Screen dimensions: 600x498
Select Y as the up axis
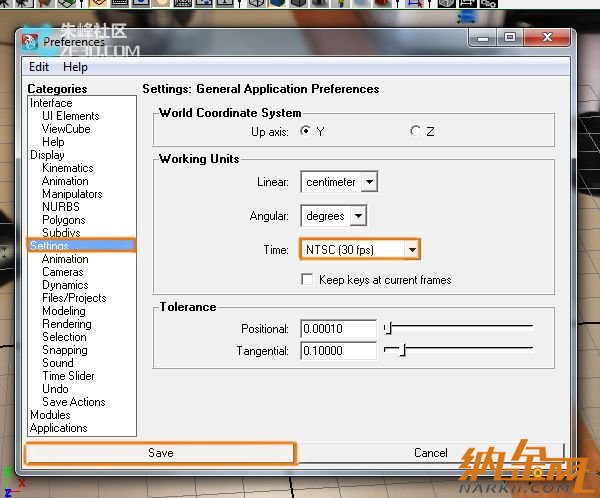click(306, 131)
